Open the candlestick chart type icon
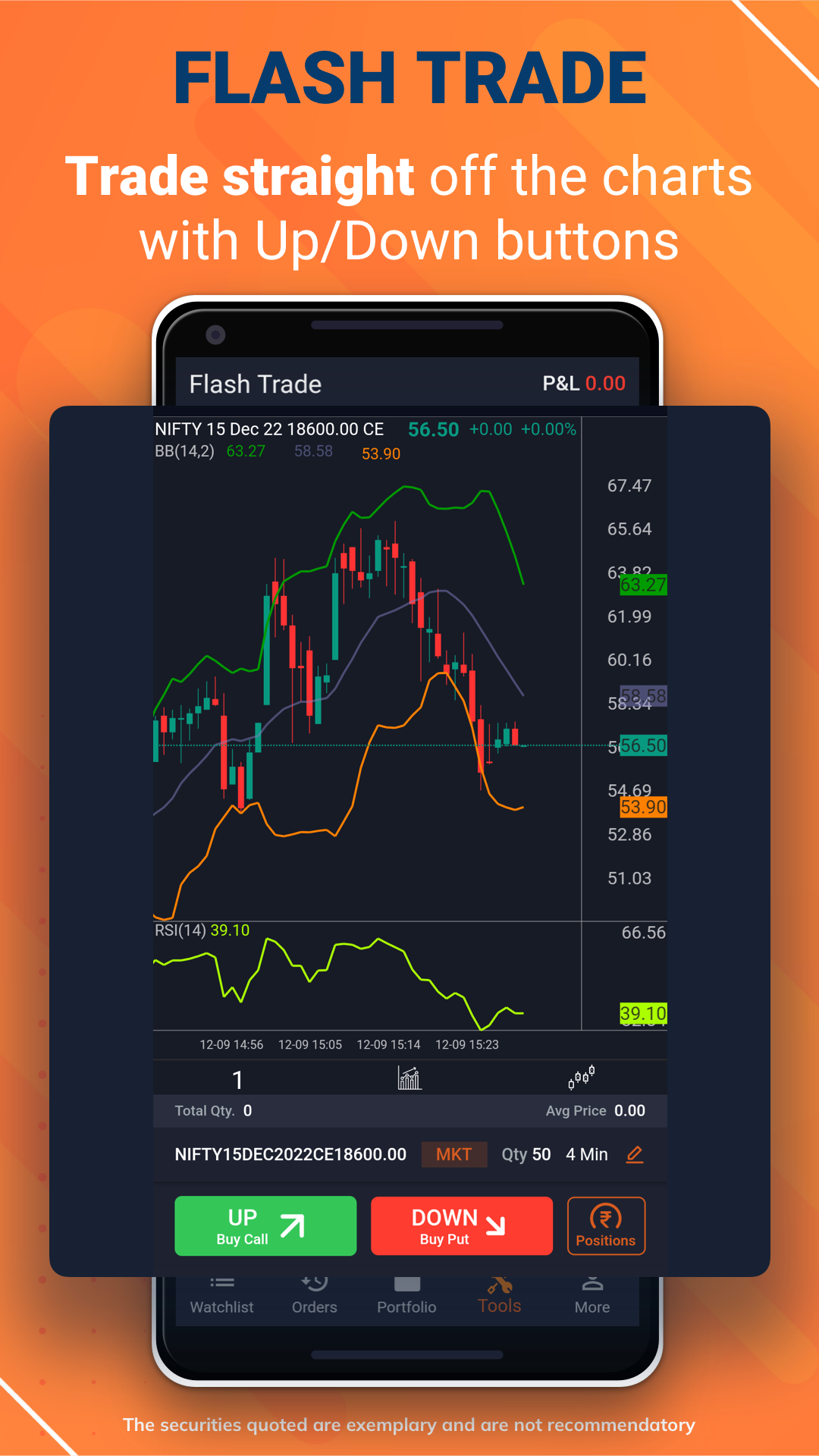 [582, 1078]
